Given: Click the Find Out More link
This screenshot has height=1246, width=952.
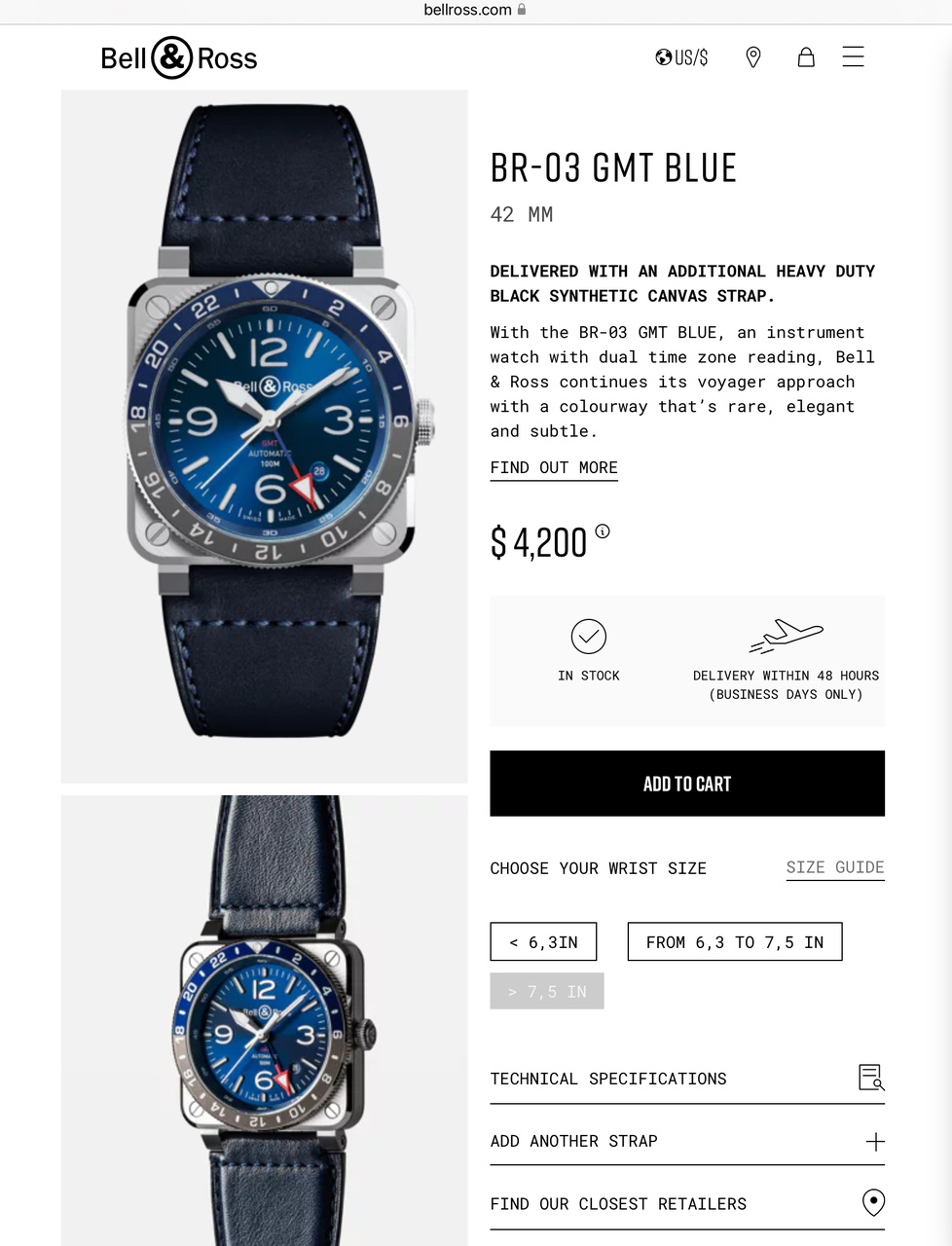Looking at the screenshot, I should (x=554, y=467).
